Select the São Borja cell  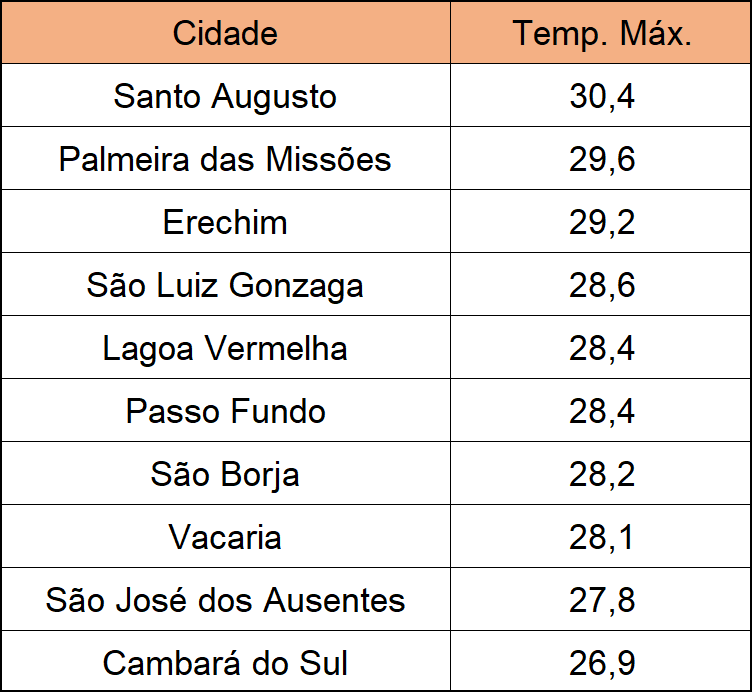click(225, 473)
